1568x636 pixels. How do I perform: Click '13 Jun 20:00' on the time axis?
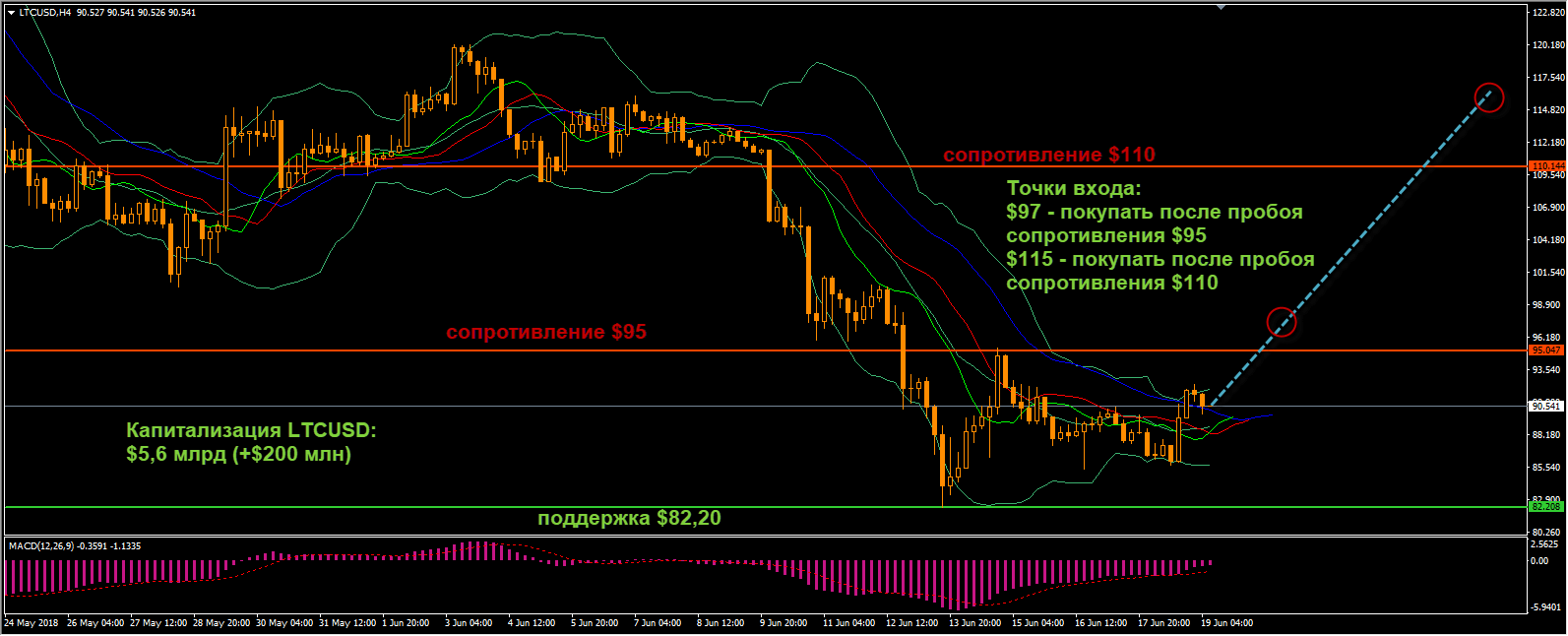point(974,623)
